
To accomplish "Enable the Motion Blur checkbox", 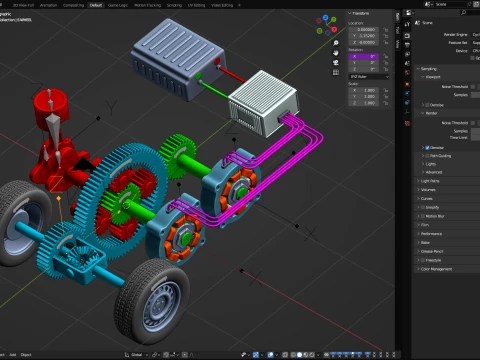I will pyautogui.click(x=423, y=216).
